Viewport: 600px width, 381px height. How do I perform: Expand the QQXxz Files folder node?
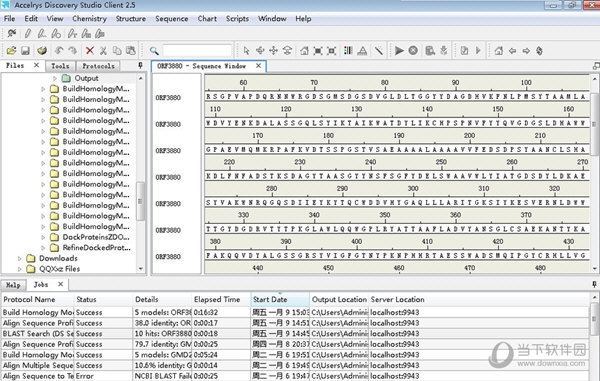pyautogui.click(x=20, y=269)
